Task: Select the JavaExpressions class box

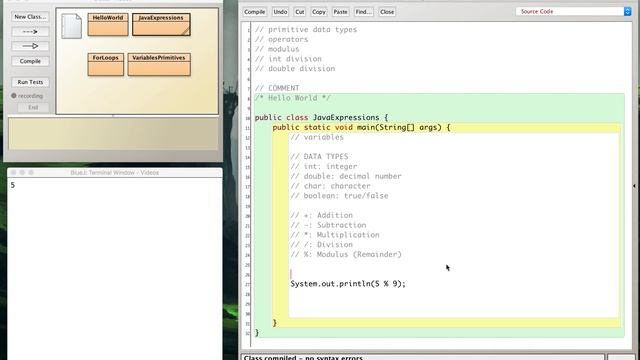Action: pyautogui.click(x=161, y=24)
